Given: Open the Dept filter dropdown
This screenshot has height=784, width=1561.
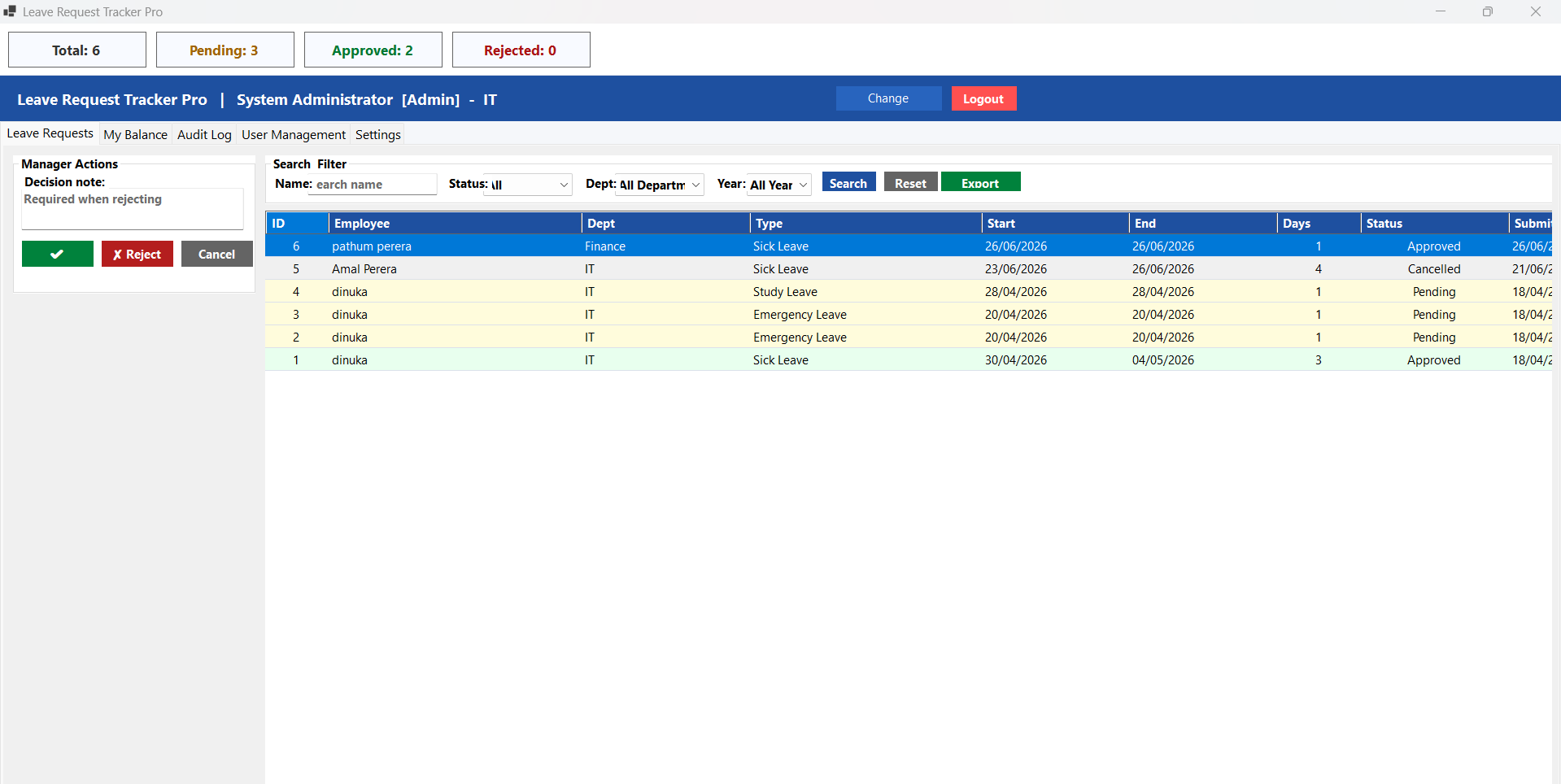Looking at the screenshot, I should point(660,185).
